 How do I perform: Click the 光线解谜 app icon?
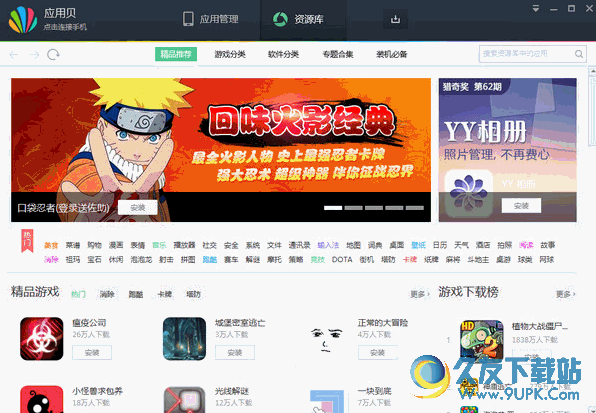coord(184,400)
